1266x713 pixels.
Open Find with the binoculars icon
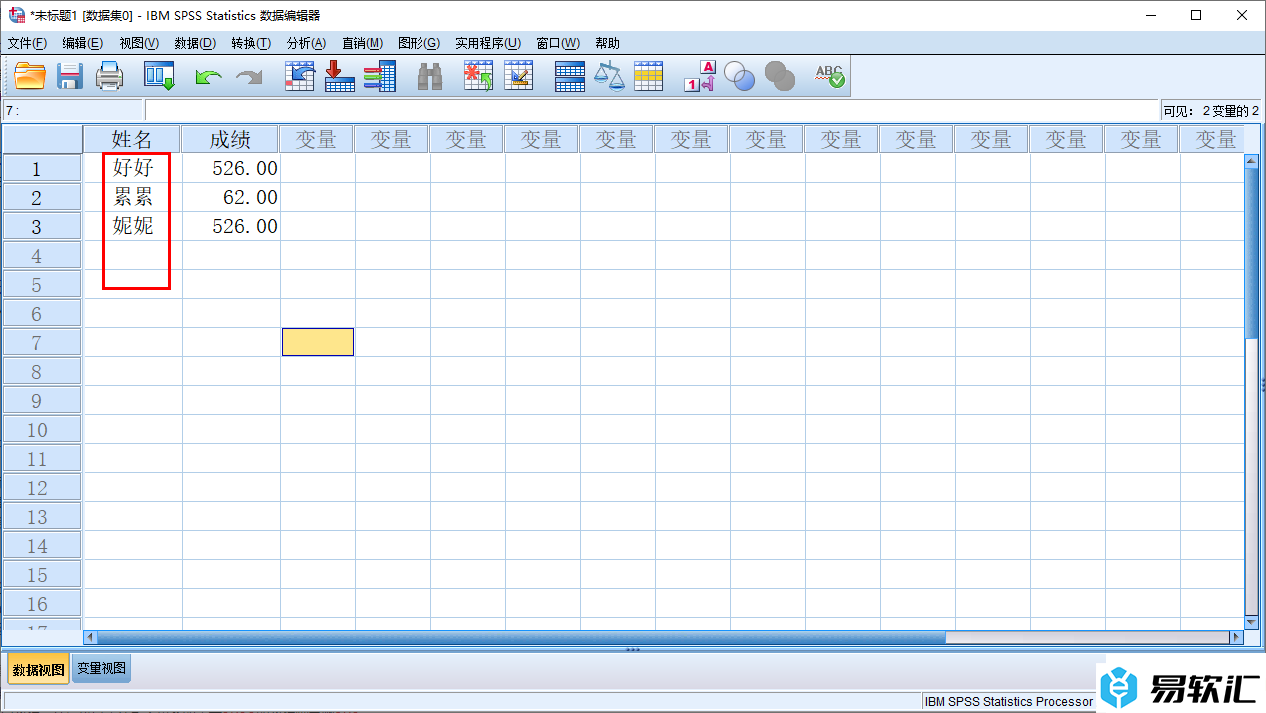click(430, 76)
